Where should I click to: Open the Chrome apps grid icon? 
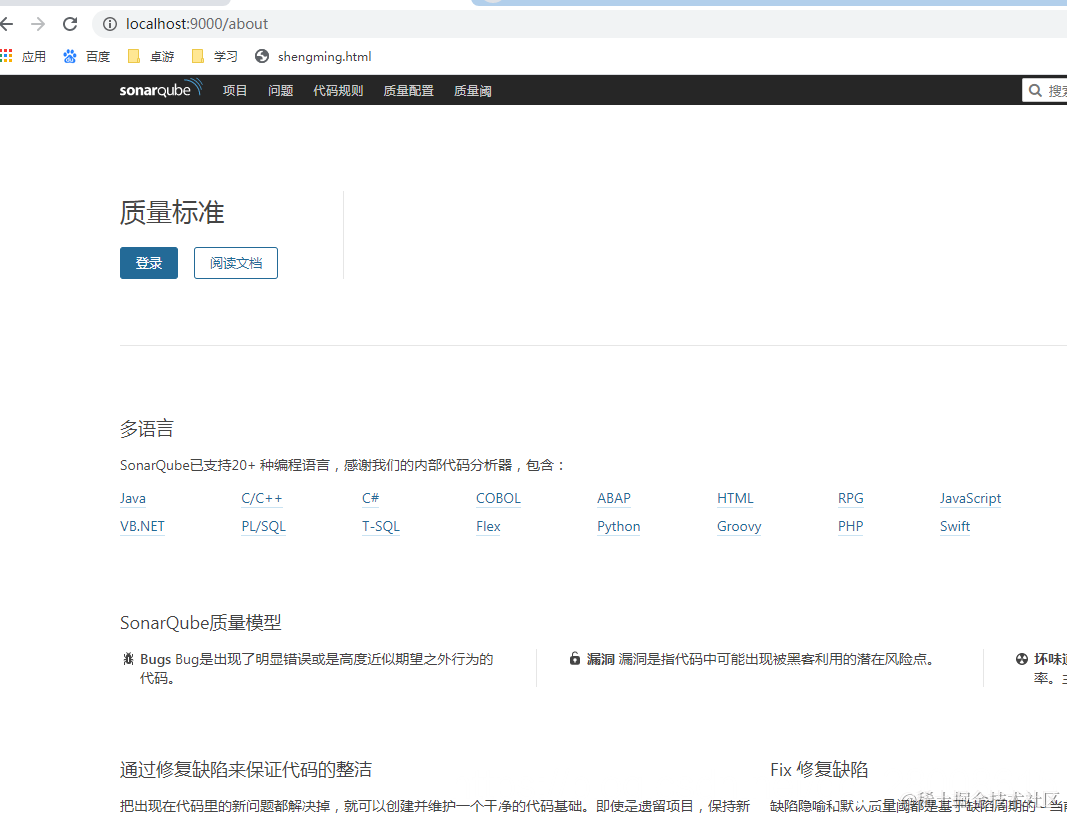tap(8, 56)
